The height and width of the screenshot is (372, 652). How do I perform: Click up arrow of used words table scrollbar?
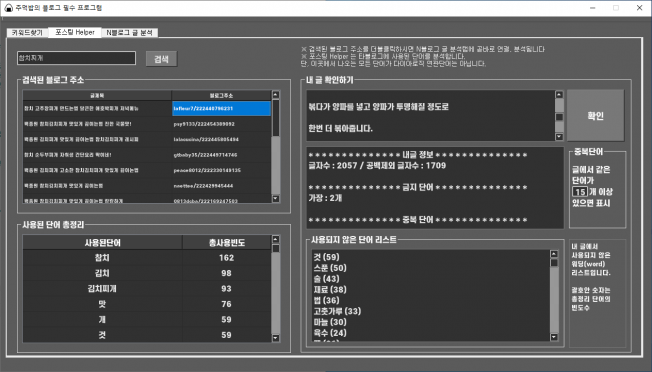pyautogui.click(x=276, y=239)
